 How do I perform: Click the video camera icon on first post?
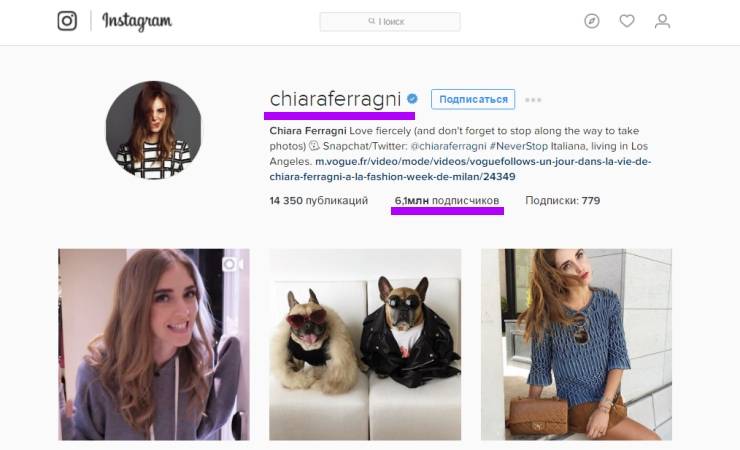pos(233,265)
